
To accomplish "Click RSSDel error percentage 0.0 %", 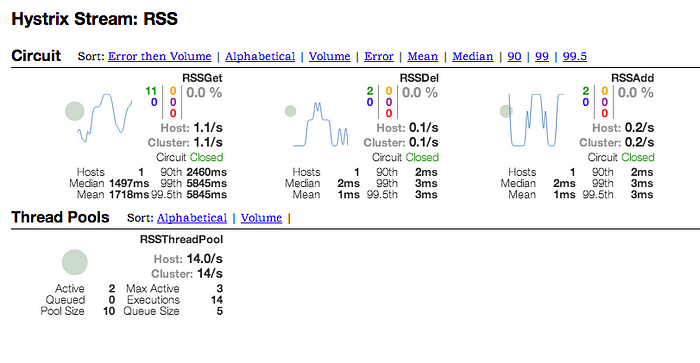I will tap(420, 93).
